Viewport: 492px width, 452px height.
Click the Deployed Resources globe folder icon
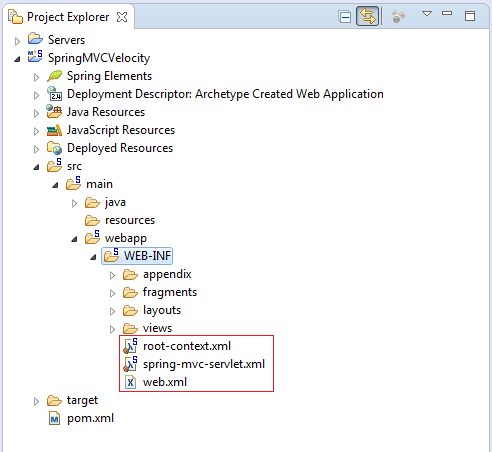coord(54,148)
